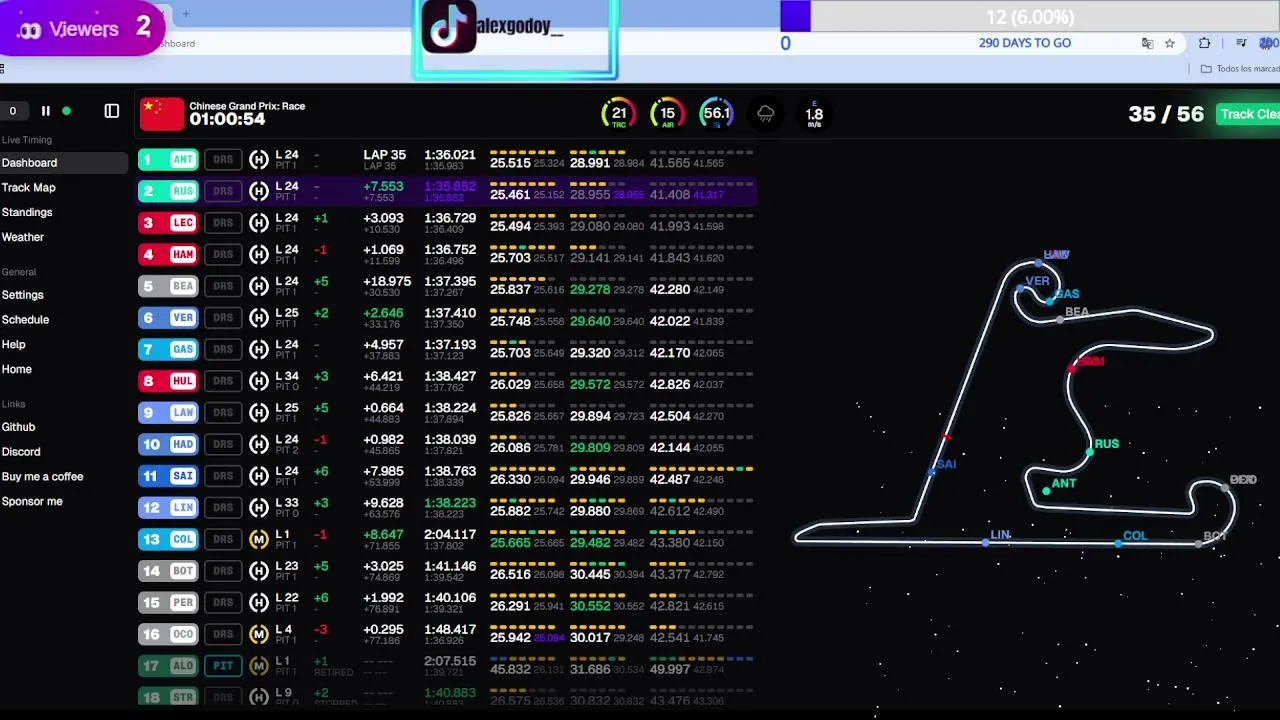Click RUS's purple lap time 1:35.852
Screen dimensions: 1280x720
(450, 186)
